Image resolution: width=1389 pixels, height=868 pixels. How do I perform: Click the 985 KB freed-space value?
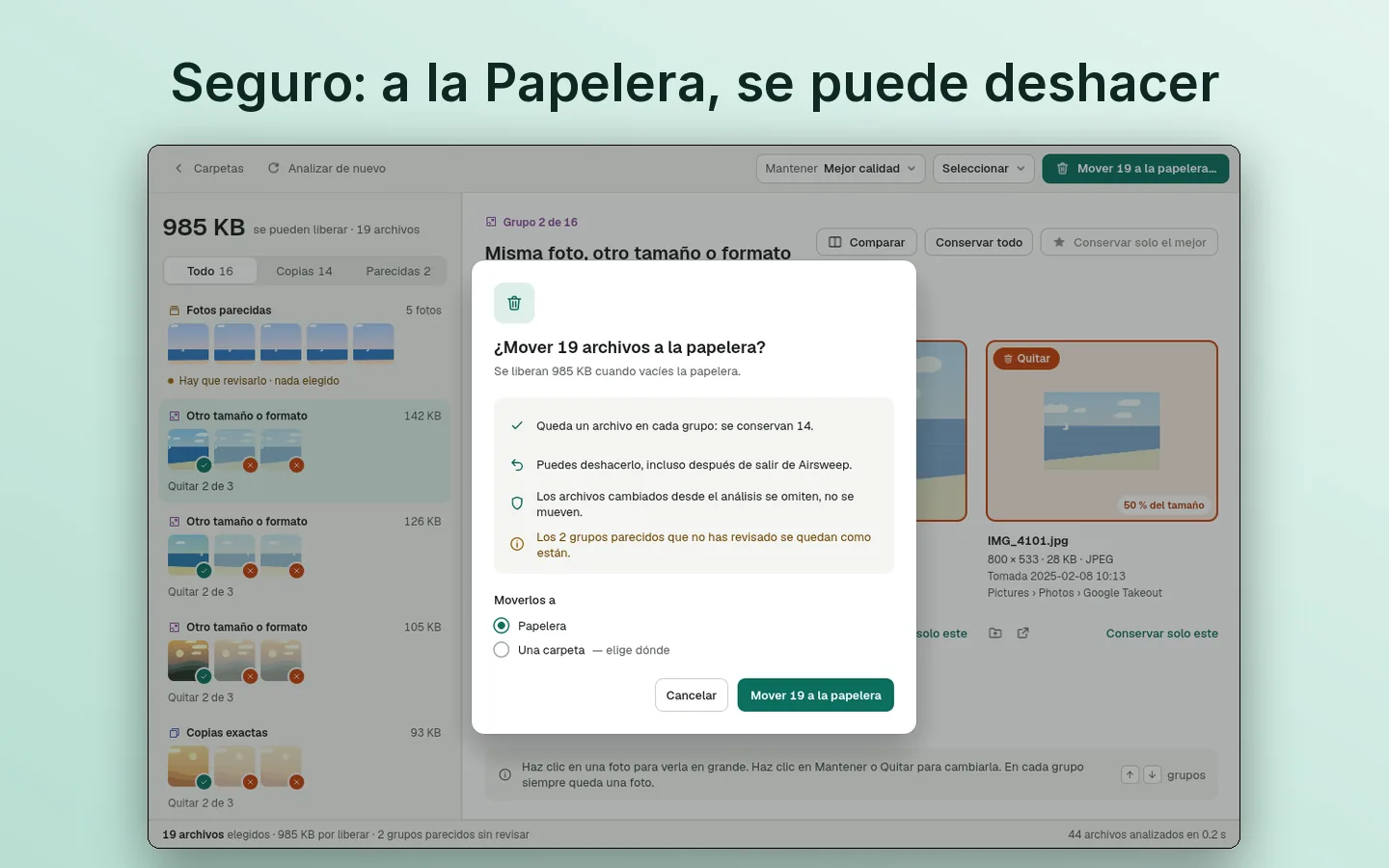point(204,228)
